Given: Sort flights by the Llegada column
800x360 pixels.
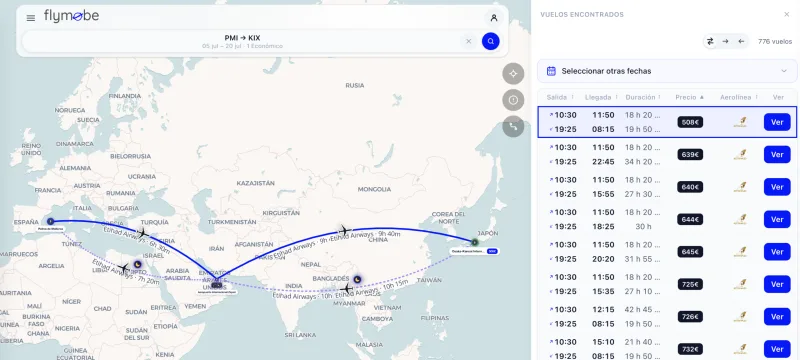Looking at the screenshot, I should point(603,97).
